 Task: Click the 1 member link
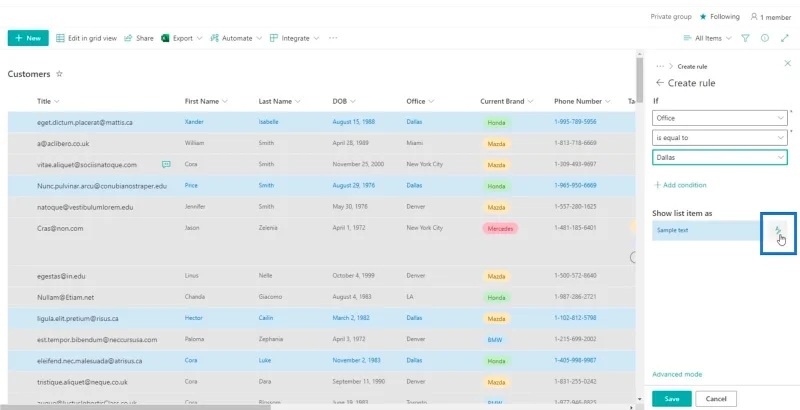770,17
